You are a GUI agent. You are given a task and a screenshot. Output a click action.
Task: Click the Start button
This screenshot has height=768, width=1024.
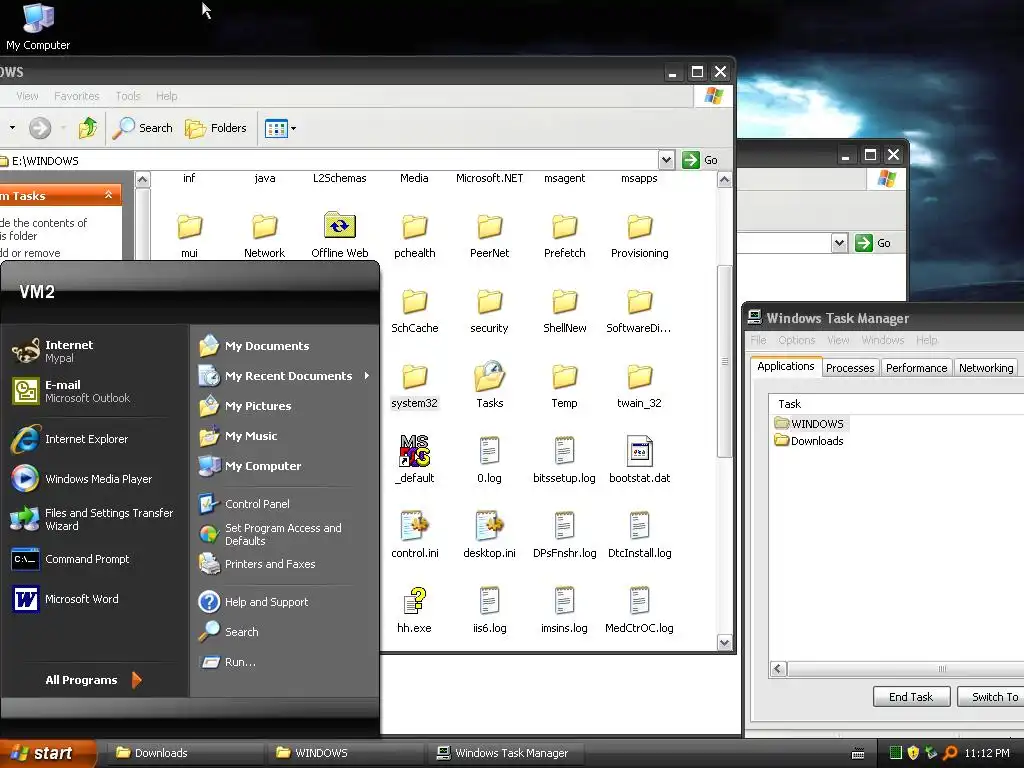tap(47, 753)
